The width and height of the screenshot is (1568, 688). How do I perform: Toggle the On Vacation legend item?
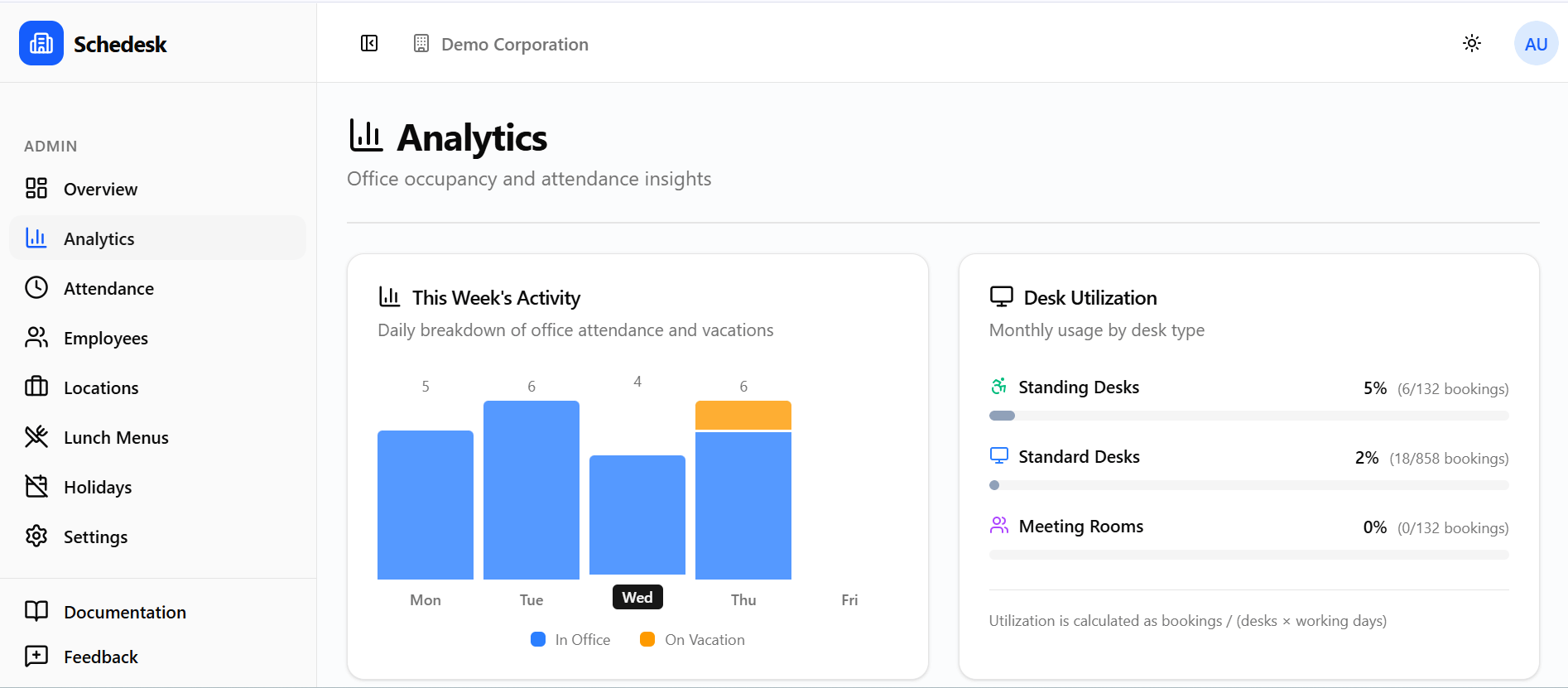click(x=690, y=639)
